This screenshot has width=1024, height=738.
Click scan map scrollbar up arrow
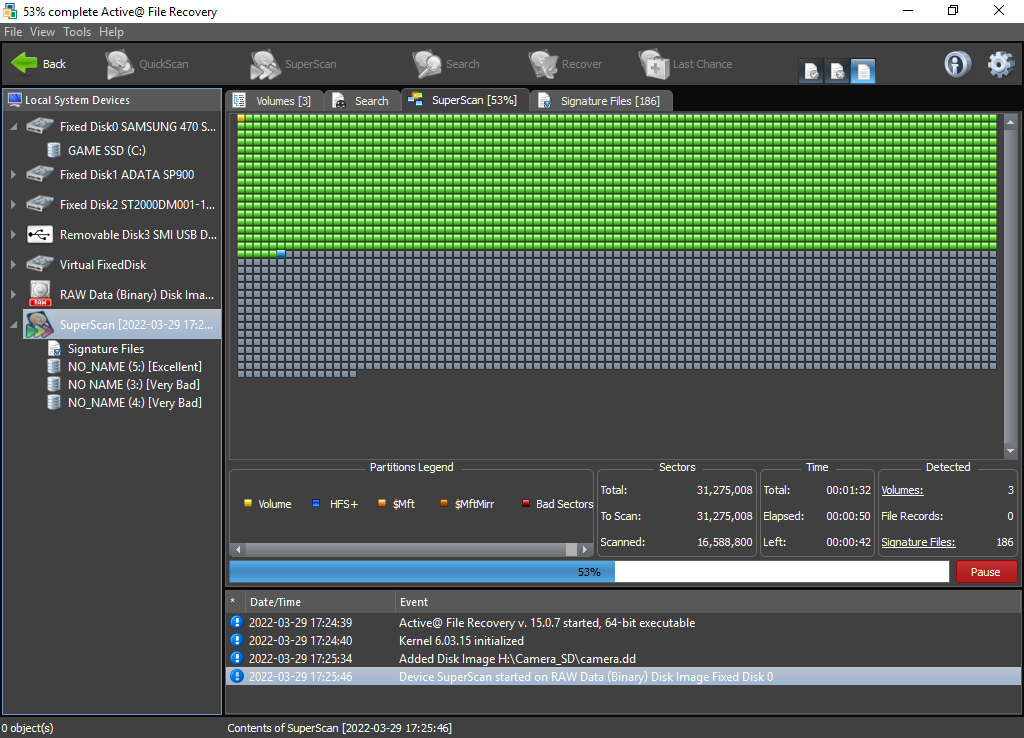[1010, 121]
